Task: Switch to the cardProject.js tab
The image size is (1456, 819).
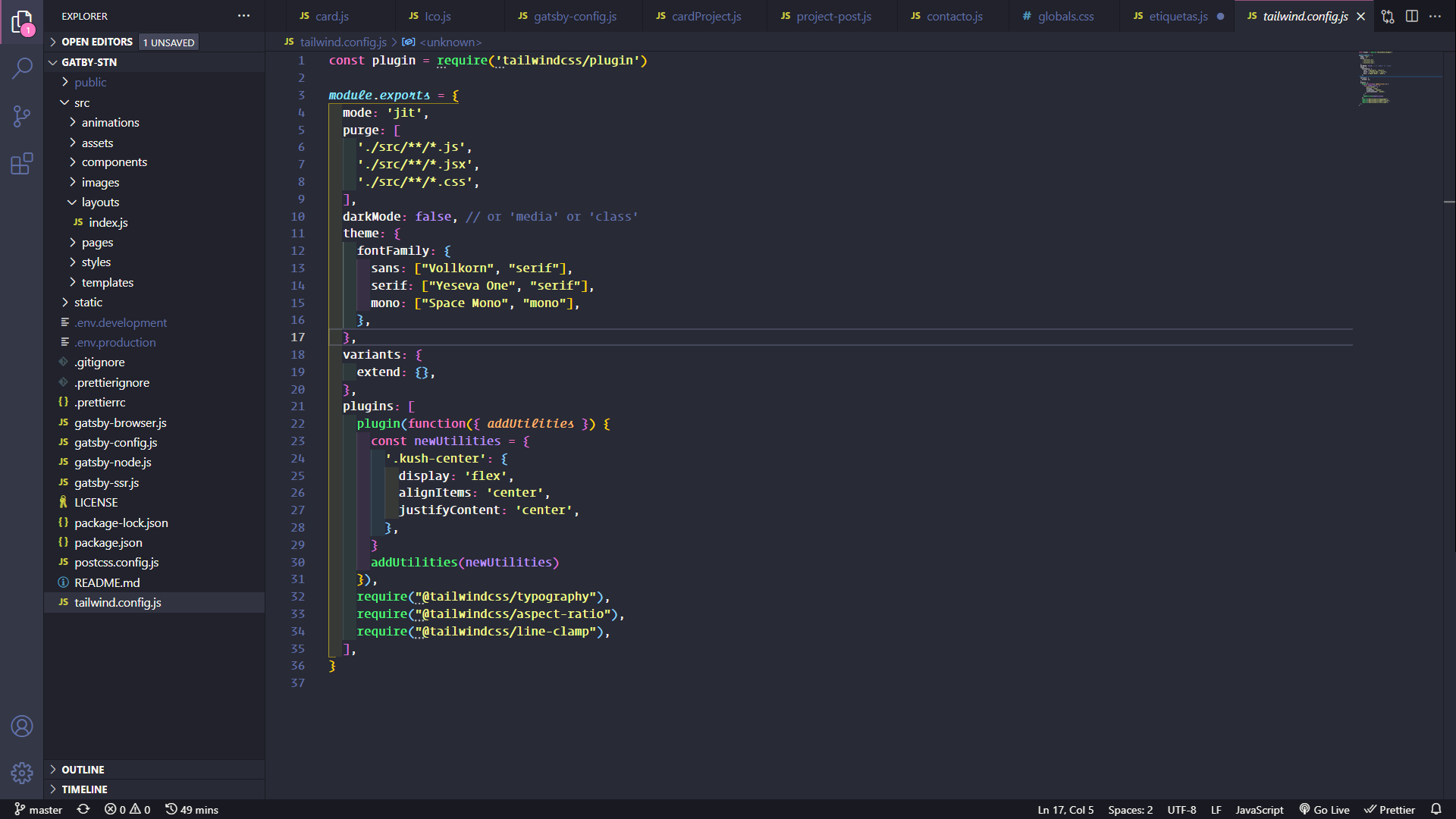Action: [x=705, y=16]
